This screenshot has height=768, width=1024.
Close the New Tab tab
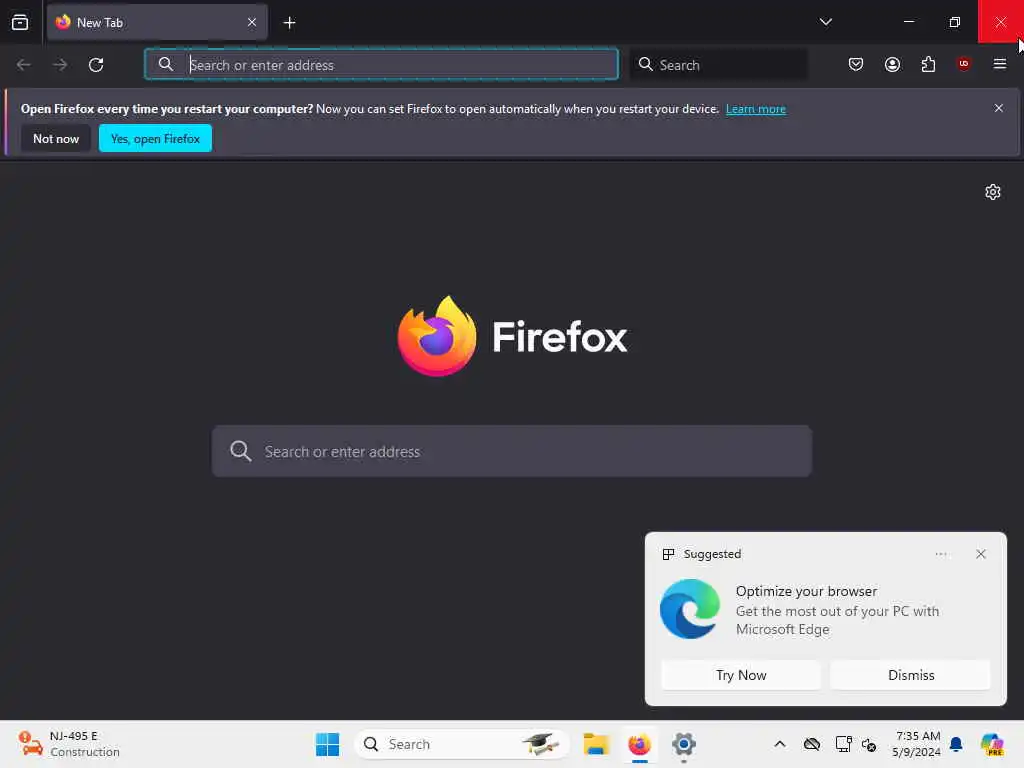(251, 22)
